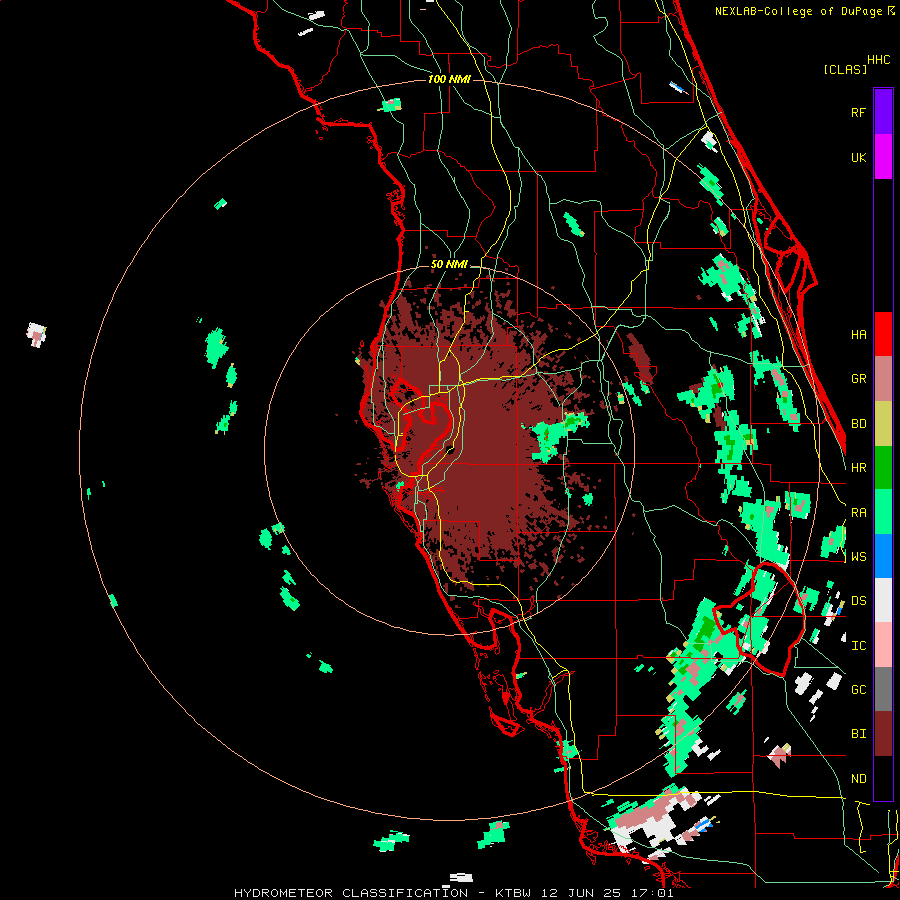Click the 'ND' legend label
This screenshot has width=900, height=900.
pos(858,779)
